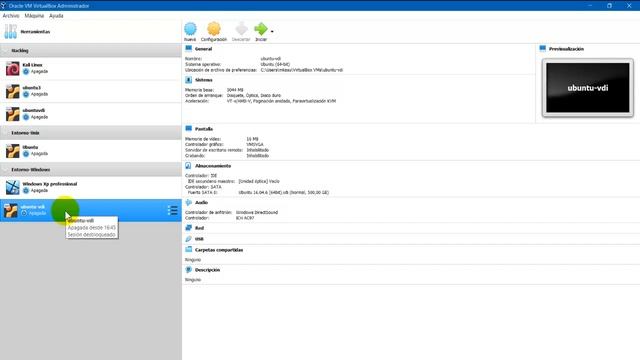Click the Previsualización heading text
Screen dimensions: 640x360
[x=566, y=49]
